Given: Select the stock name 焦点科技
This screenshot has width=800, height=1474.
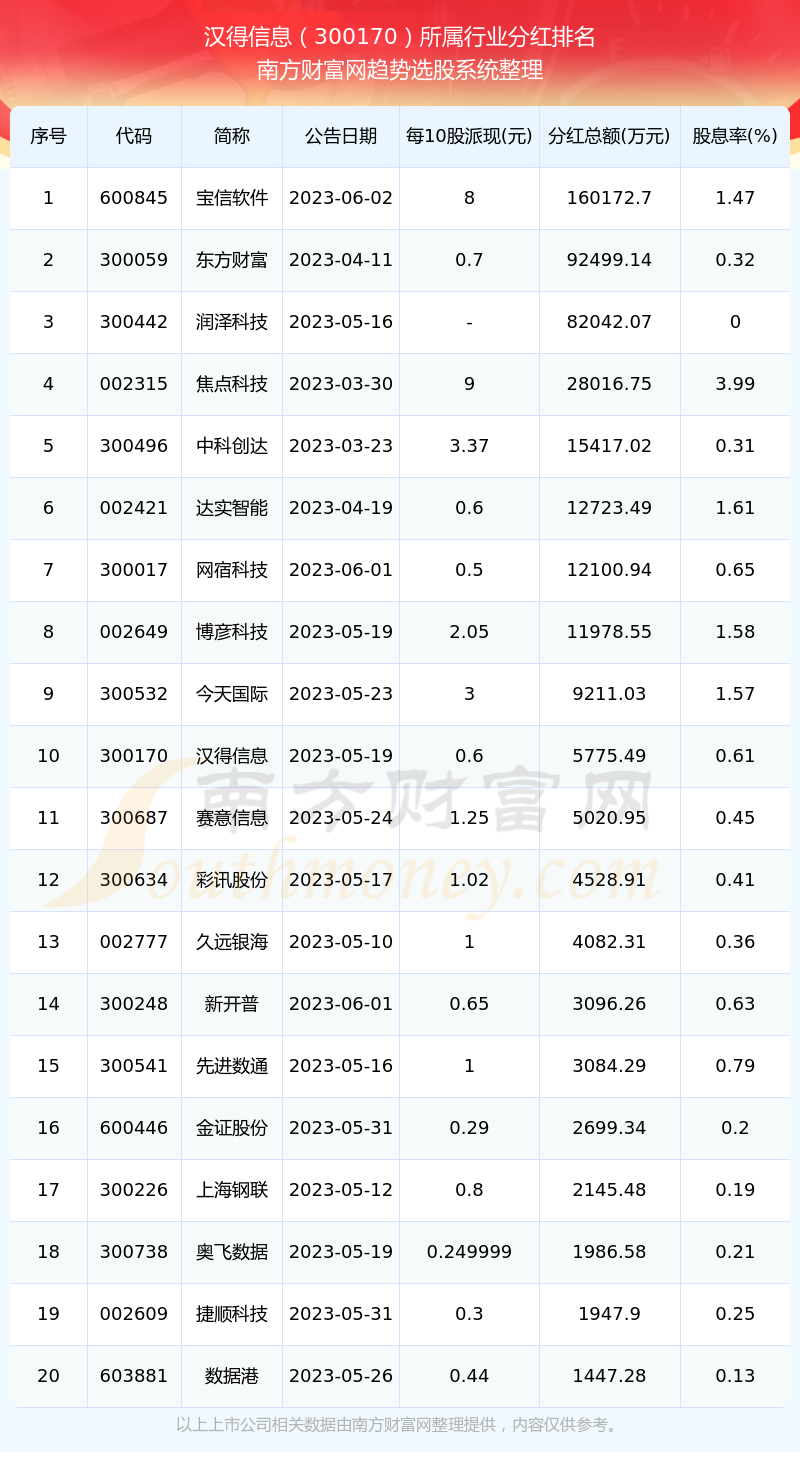Looking at the screenshot, I should click(x=232, y=384).
